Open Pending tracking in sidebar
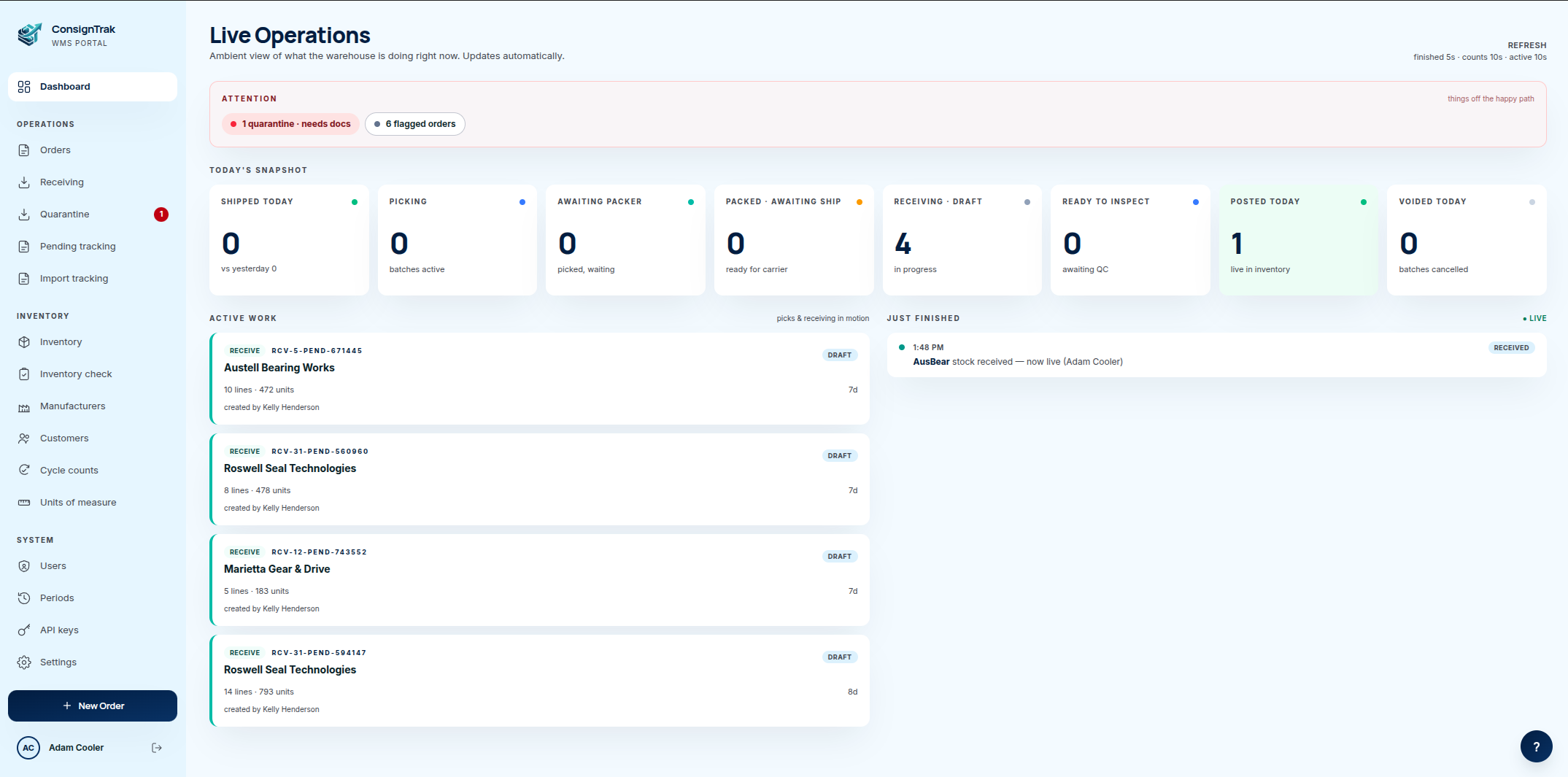The width and height of the screenshot is (1568, 777). (x=93, y=247)
